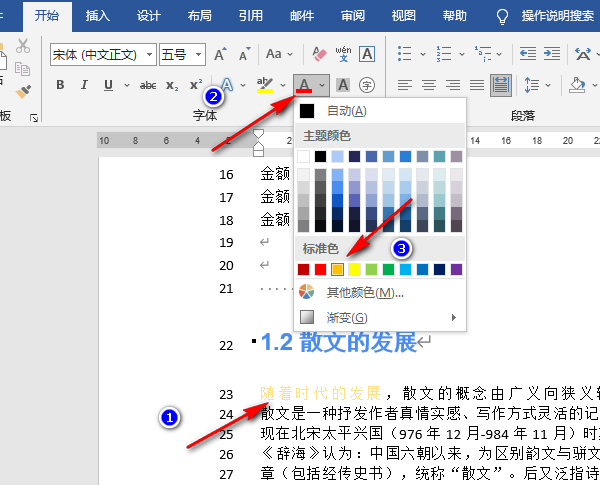The height and width of the screenshot is (485, 600).
Task: Click the shading paint bucket icon
Action: (577, 85)
